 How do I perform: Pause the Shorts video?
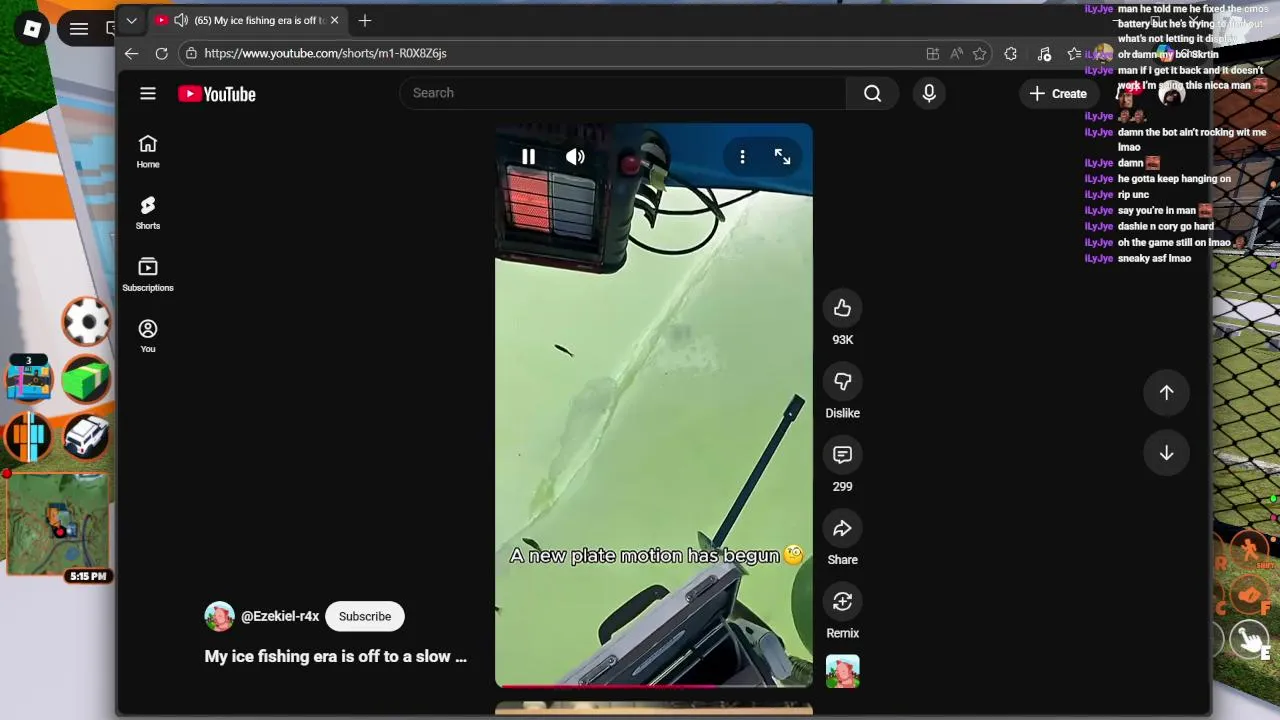click(528, 156)
